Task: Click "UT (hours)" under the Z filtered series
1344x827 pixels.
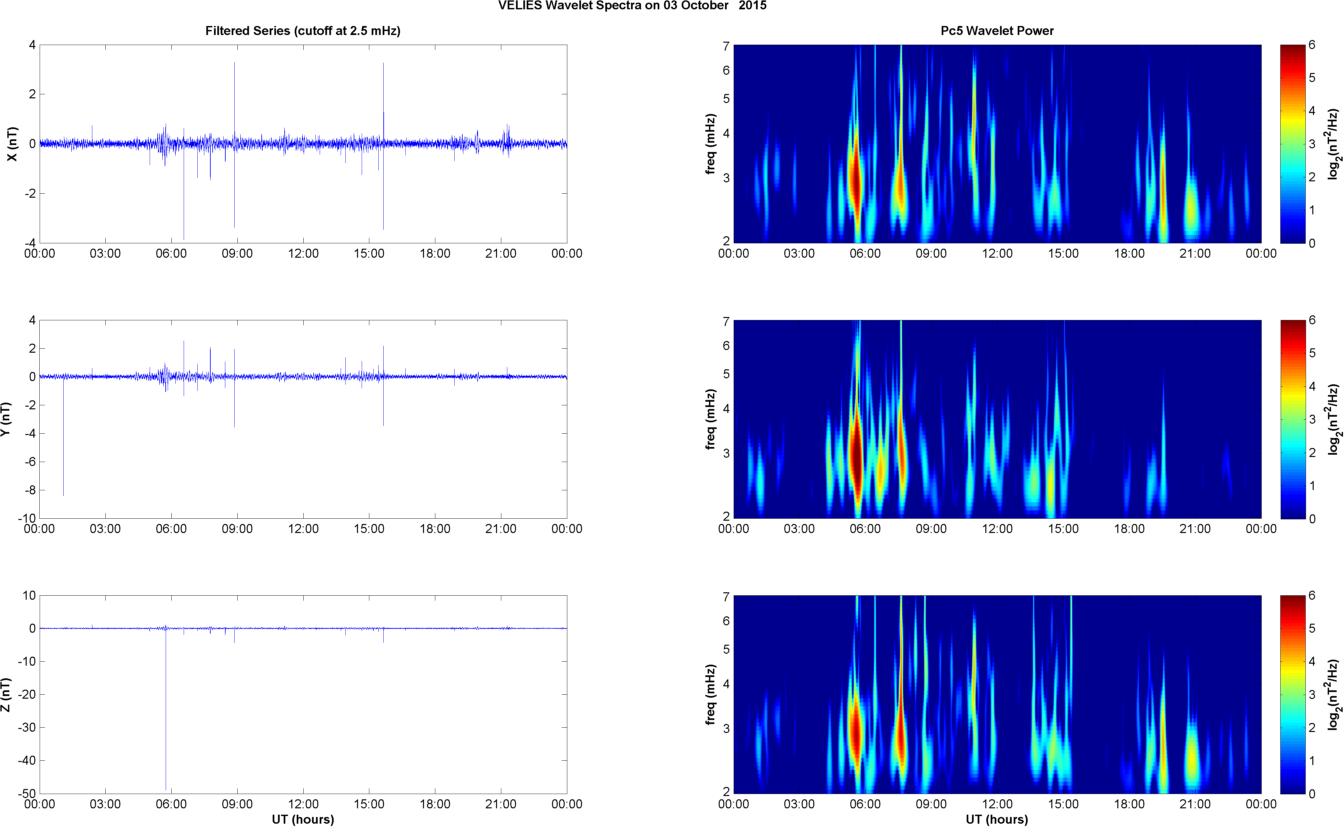Action: click(x=303, y=819)
